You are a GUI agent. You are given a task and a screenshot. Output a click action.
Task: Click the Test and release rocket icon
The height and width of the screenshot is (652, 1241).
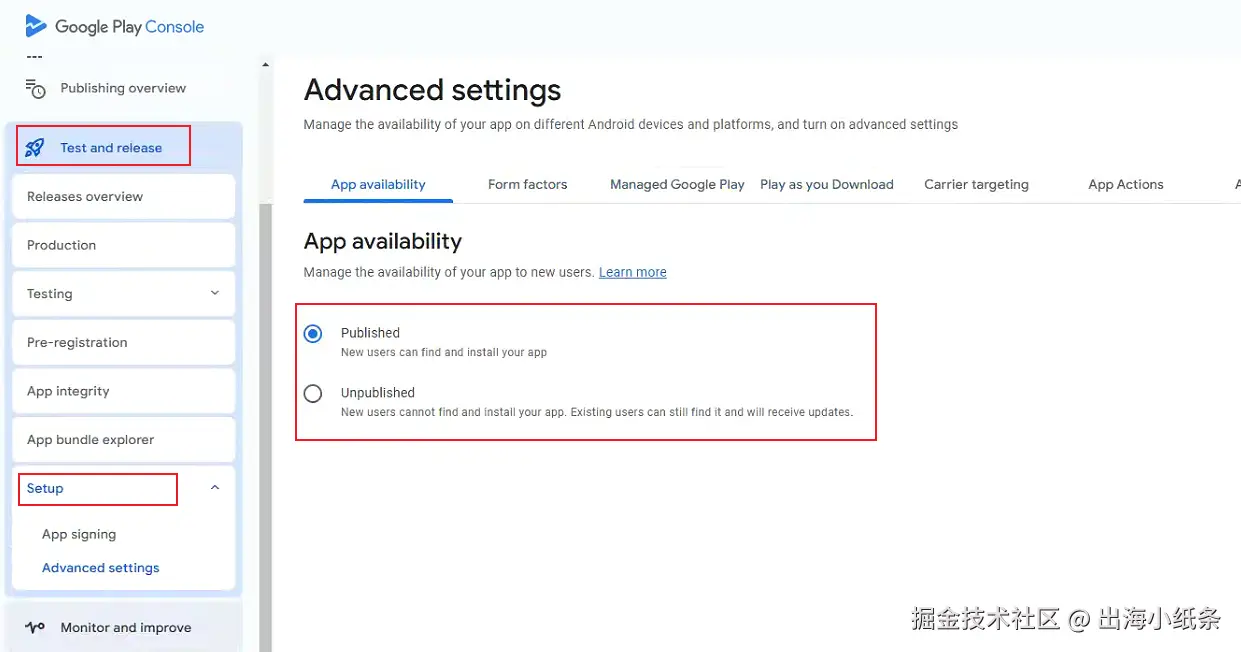pos(35,148)
